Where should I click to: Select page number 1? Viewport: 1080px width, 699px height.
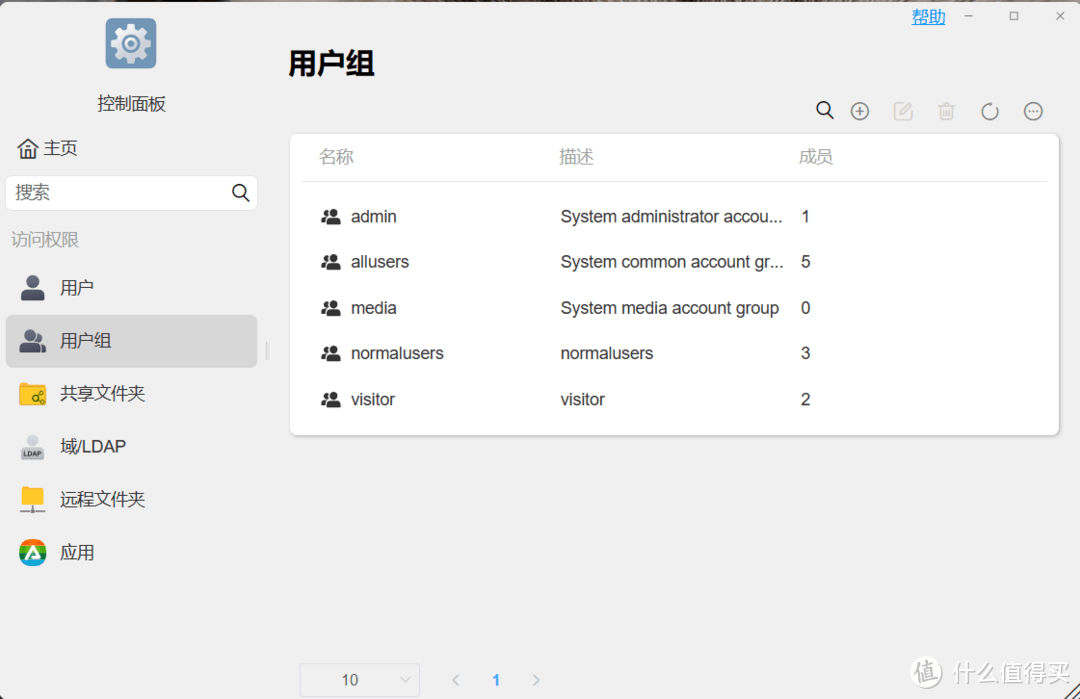click(x=496, y=680)
